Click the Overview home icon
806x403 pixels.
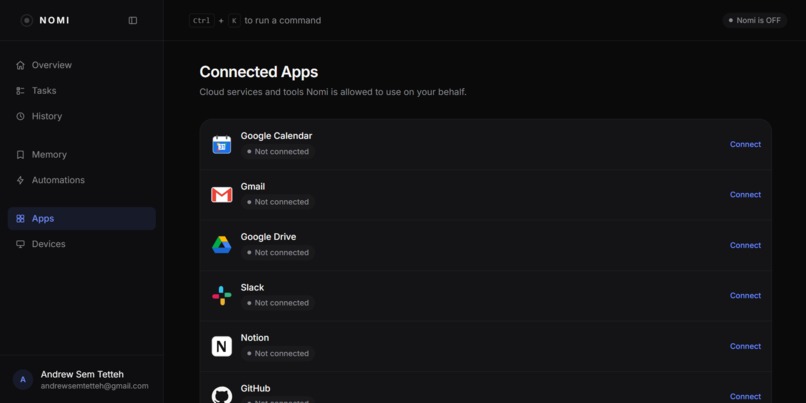coord(20,65)
